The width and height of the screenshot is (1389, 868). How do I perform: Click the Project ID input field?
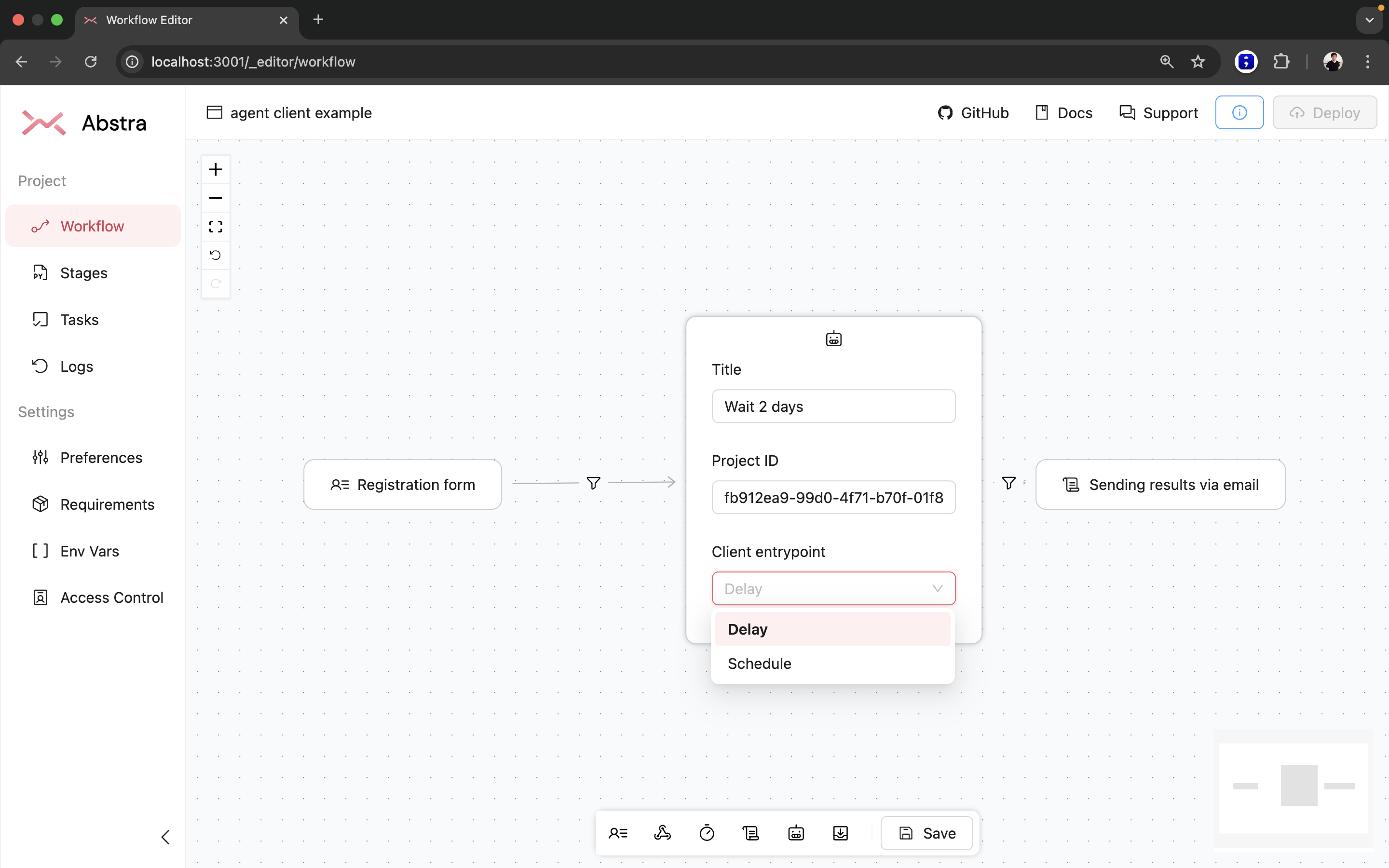(833, 497)
